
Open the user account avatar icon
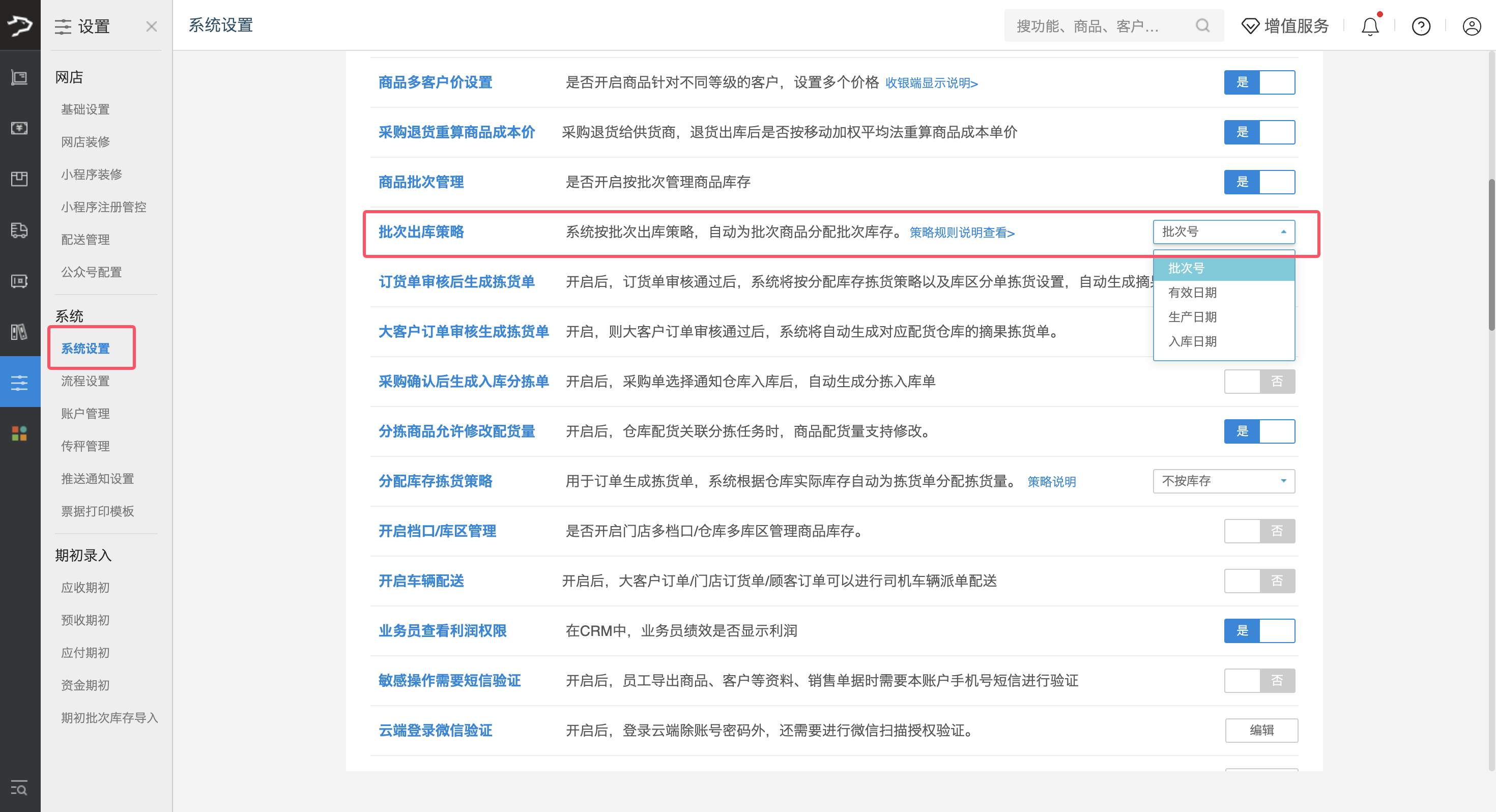click(1472, 26)
